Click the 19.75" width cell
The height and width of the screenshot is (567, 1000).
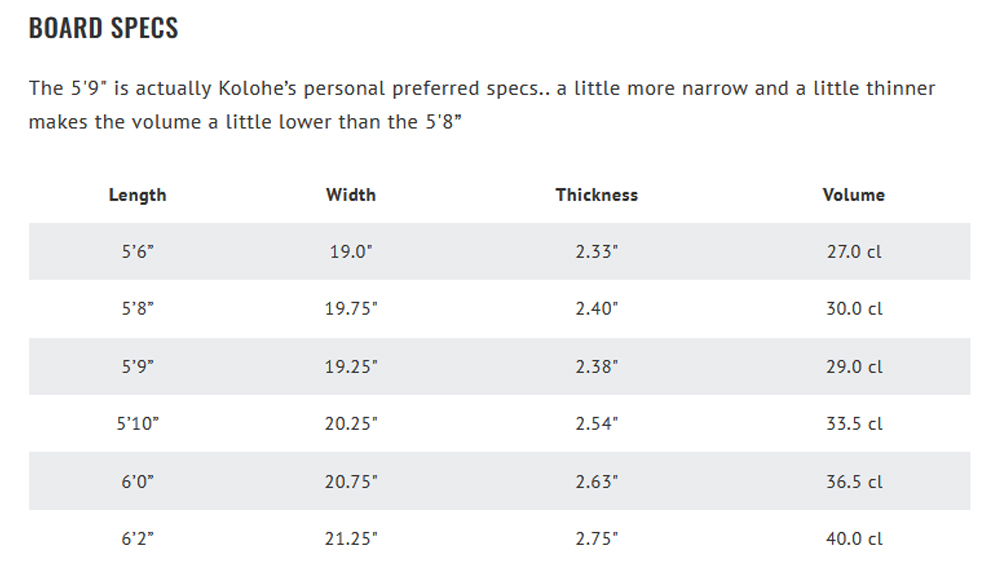click(x=351, y=309)
